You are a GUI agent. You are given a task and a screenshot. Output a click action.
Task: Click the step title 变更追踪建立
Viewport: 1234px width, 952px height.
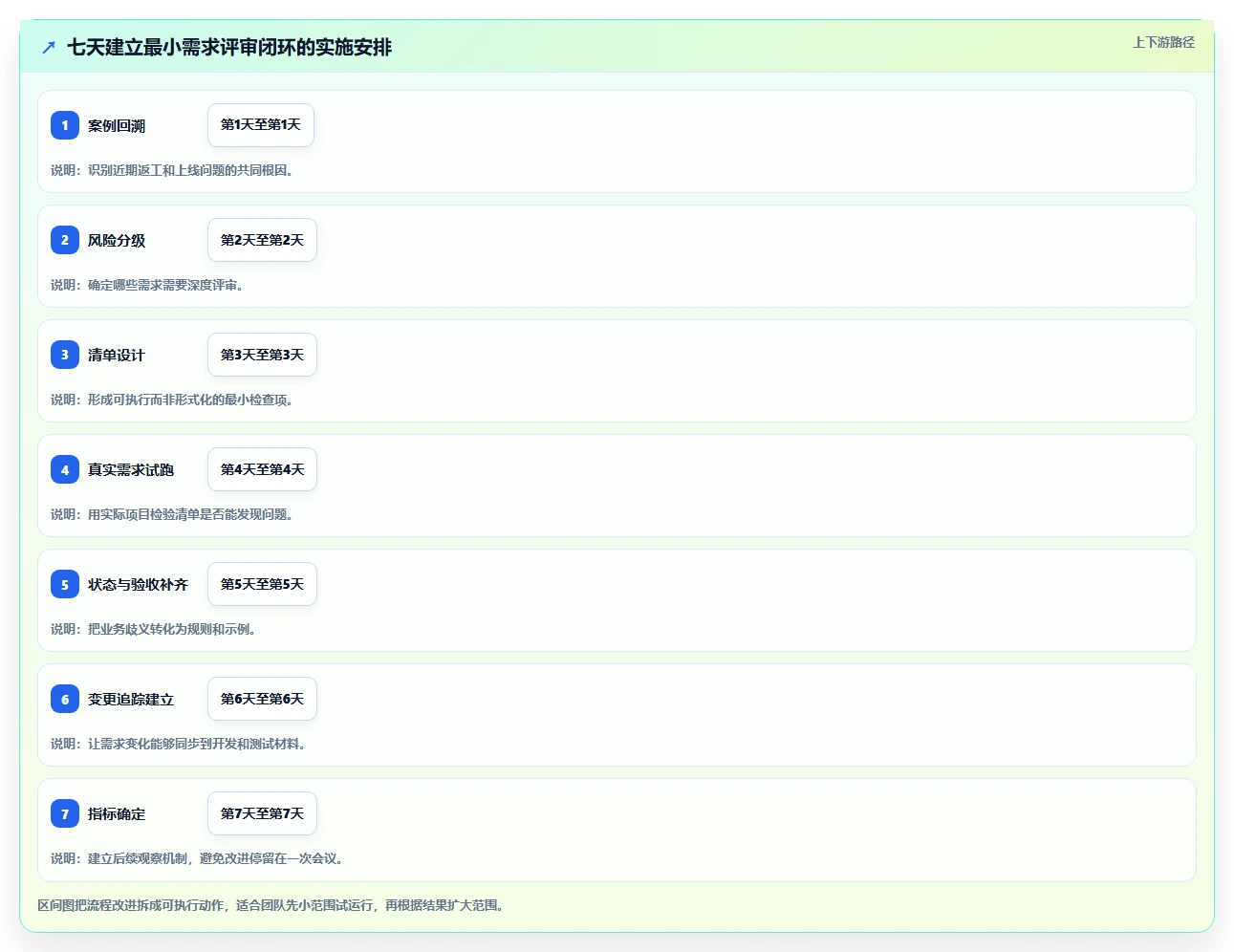131,699
